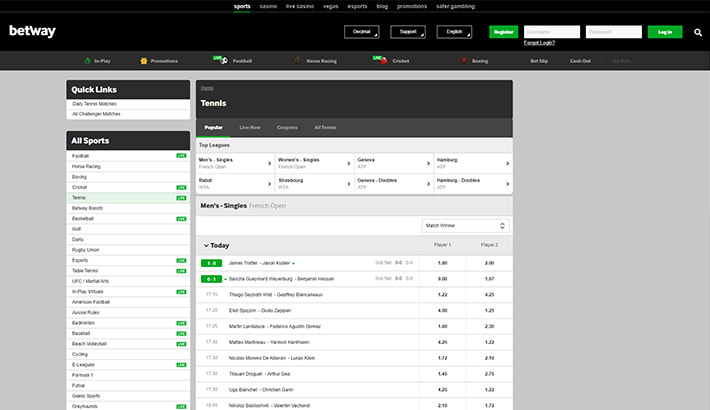Image resolution: width=710 pixels, height=410 pixels.
Task: Click the live badge beside Badminton
Action: pos(181,323)
